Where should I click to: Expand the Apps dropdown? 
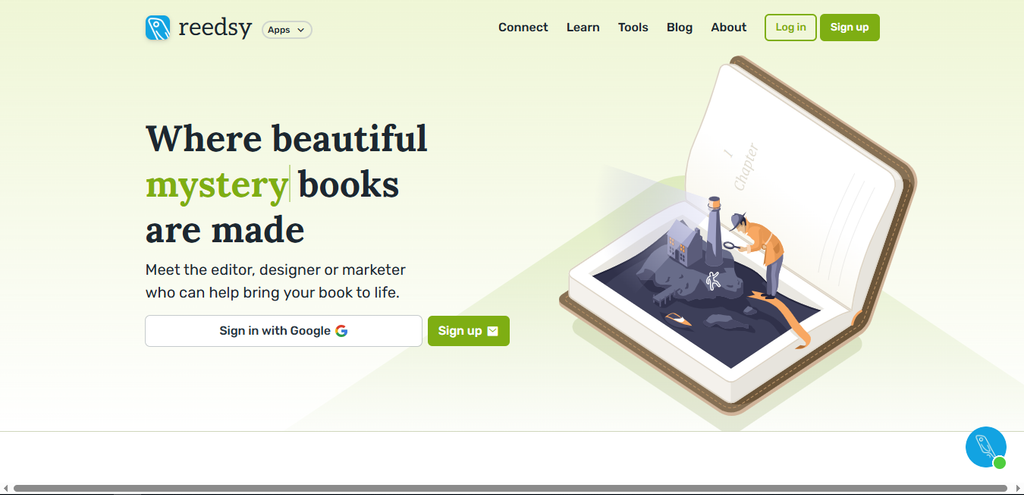tap(287, 29)
